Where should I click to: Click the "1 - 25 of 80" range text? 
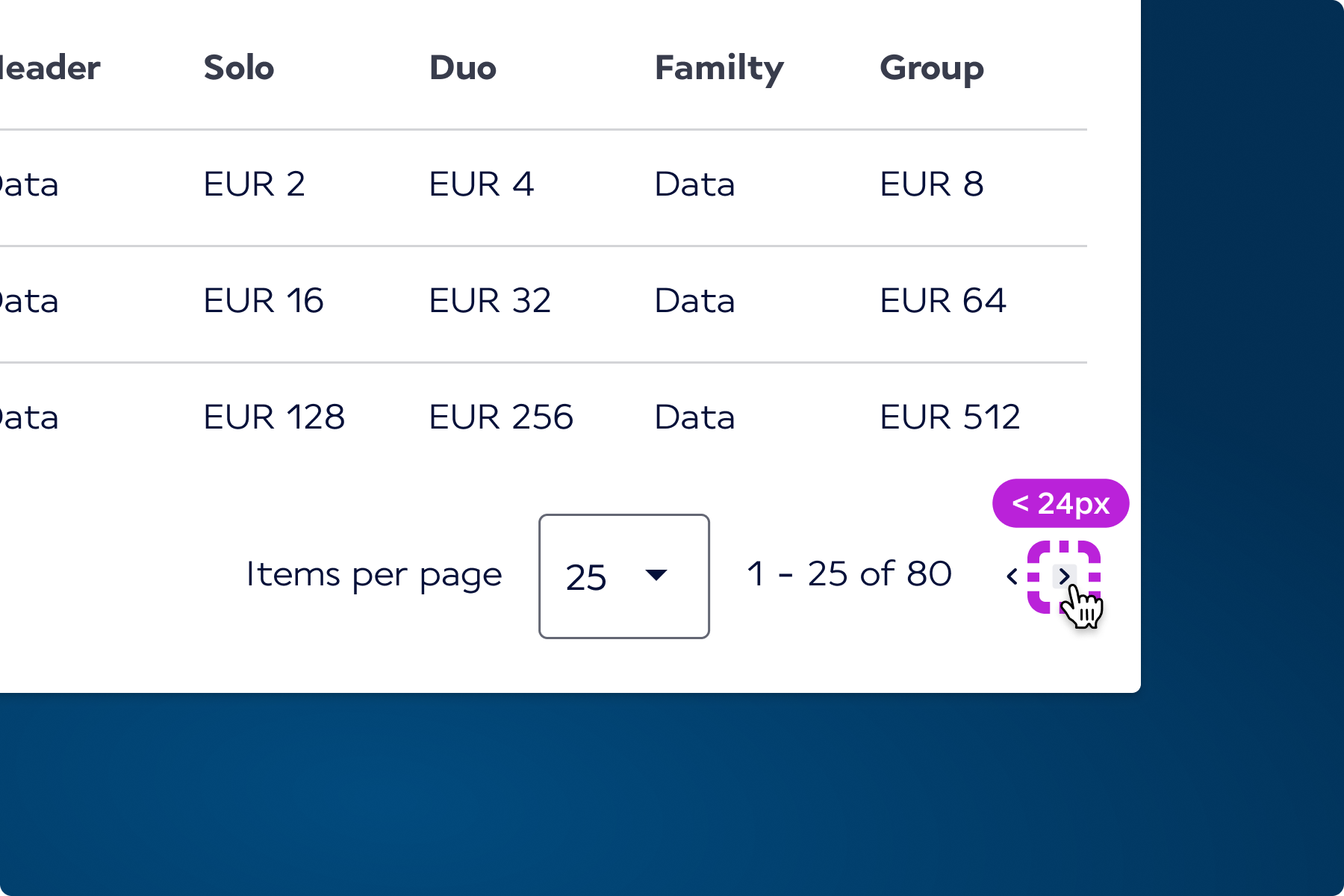pos(850,574)
